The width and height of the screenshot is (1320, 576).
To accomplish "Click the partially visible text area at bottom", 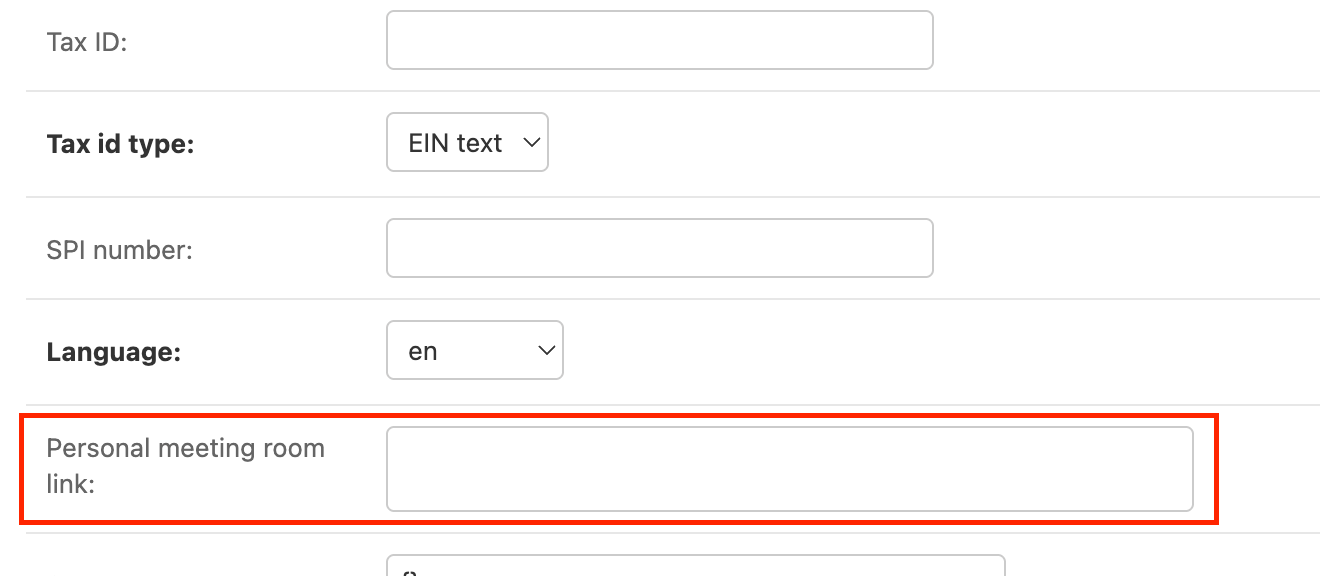I will coord(695,567).
